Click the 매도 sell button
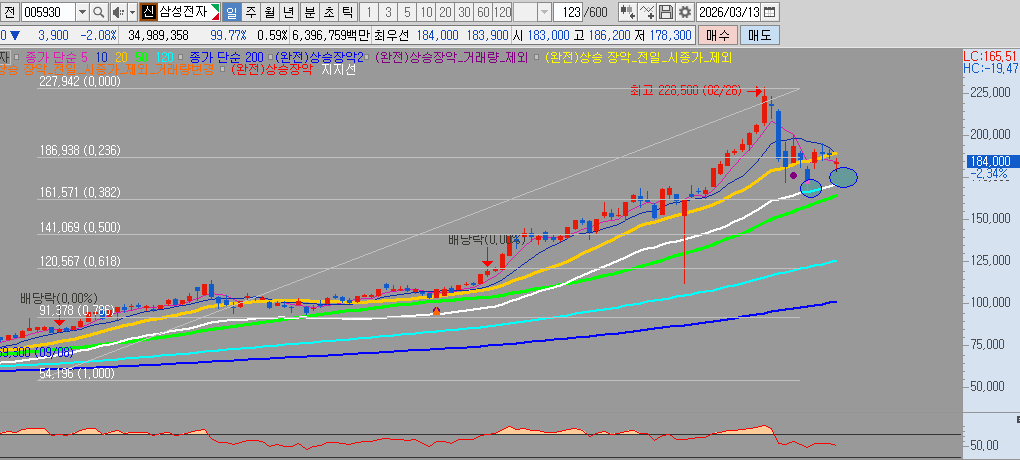The height and width of the screenshot is (460, 1020). click(x=759, y=35)
